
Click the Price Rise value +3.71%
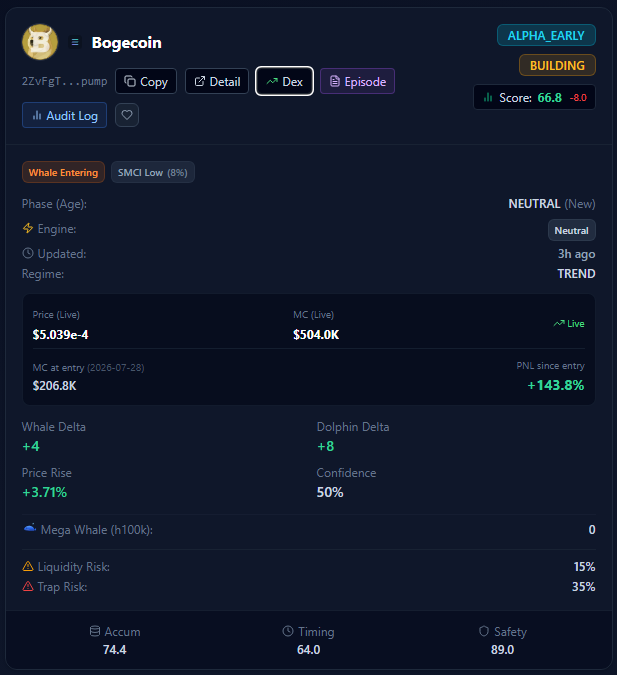[x=45, y=492]
